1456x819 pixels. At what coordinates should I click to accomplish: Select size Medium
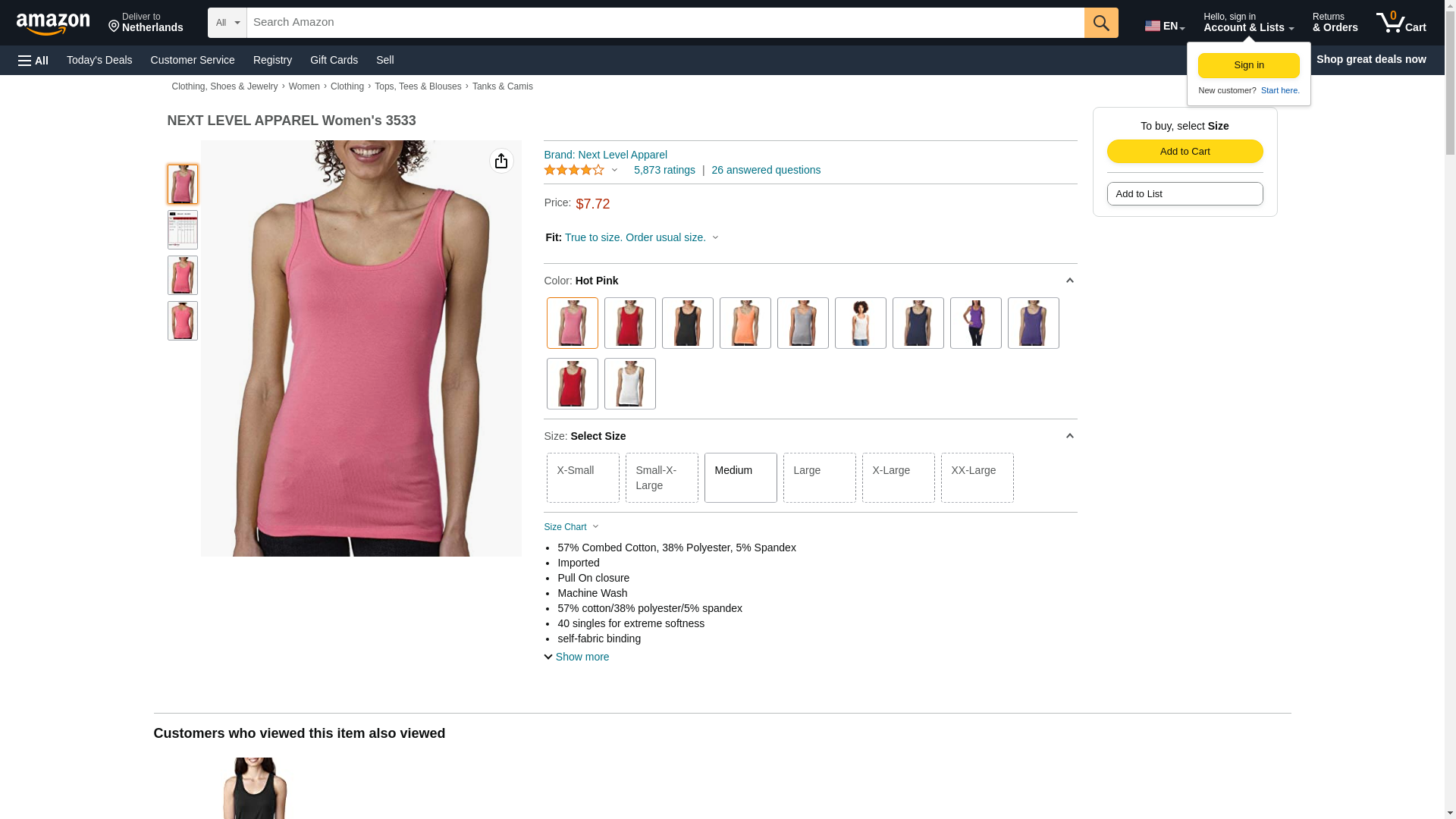tap(740, 478)
